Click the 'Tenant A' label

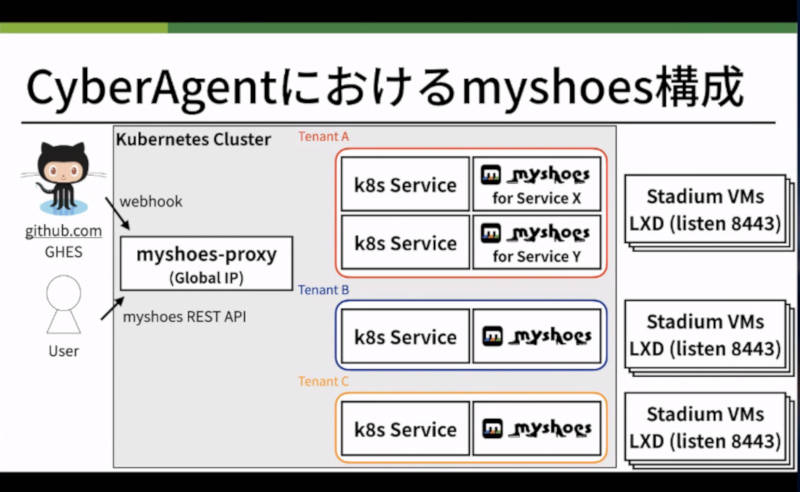[323, 136]
